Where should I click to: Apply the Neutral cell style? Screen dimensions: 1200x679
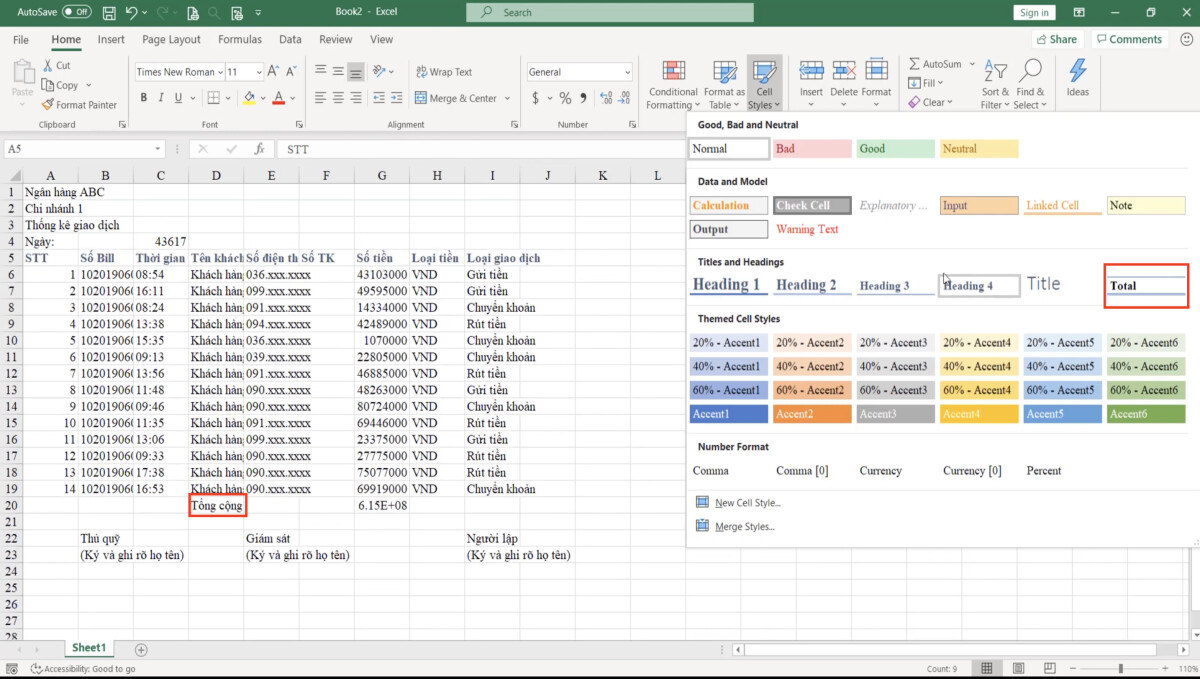coord(979,149)
